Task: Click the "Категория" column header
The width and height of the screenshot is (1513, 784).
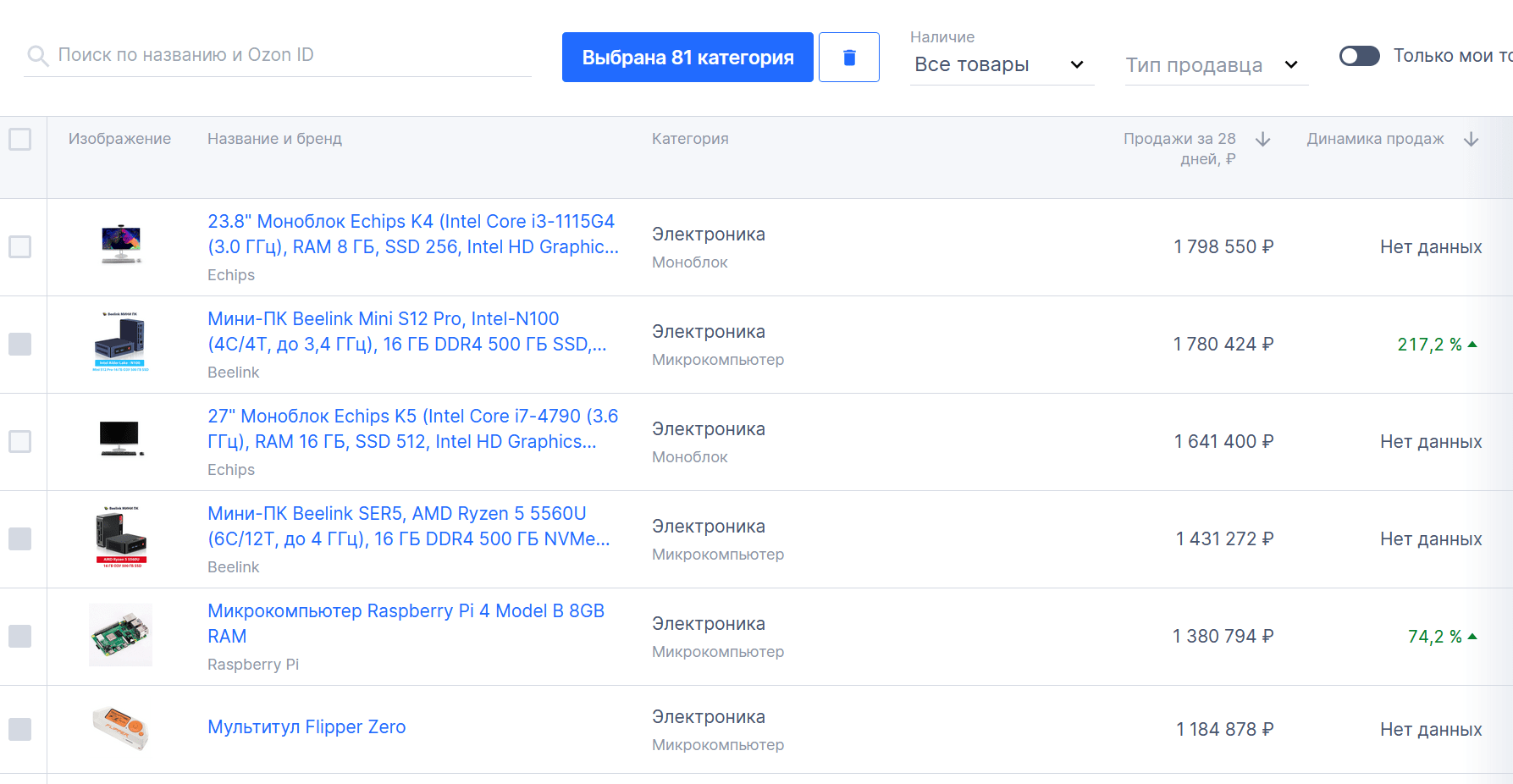Action: (x=690, y=139)
